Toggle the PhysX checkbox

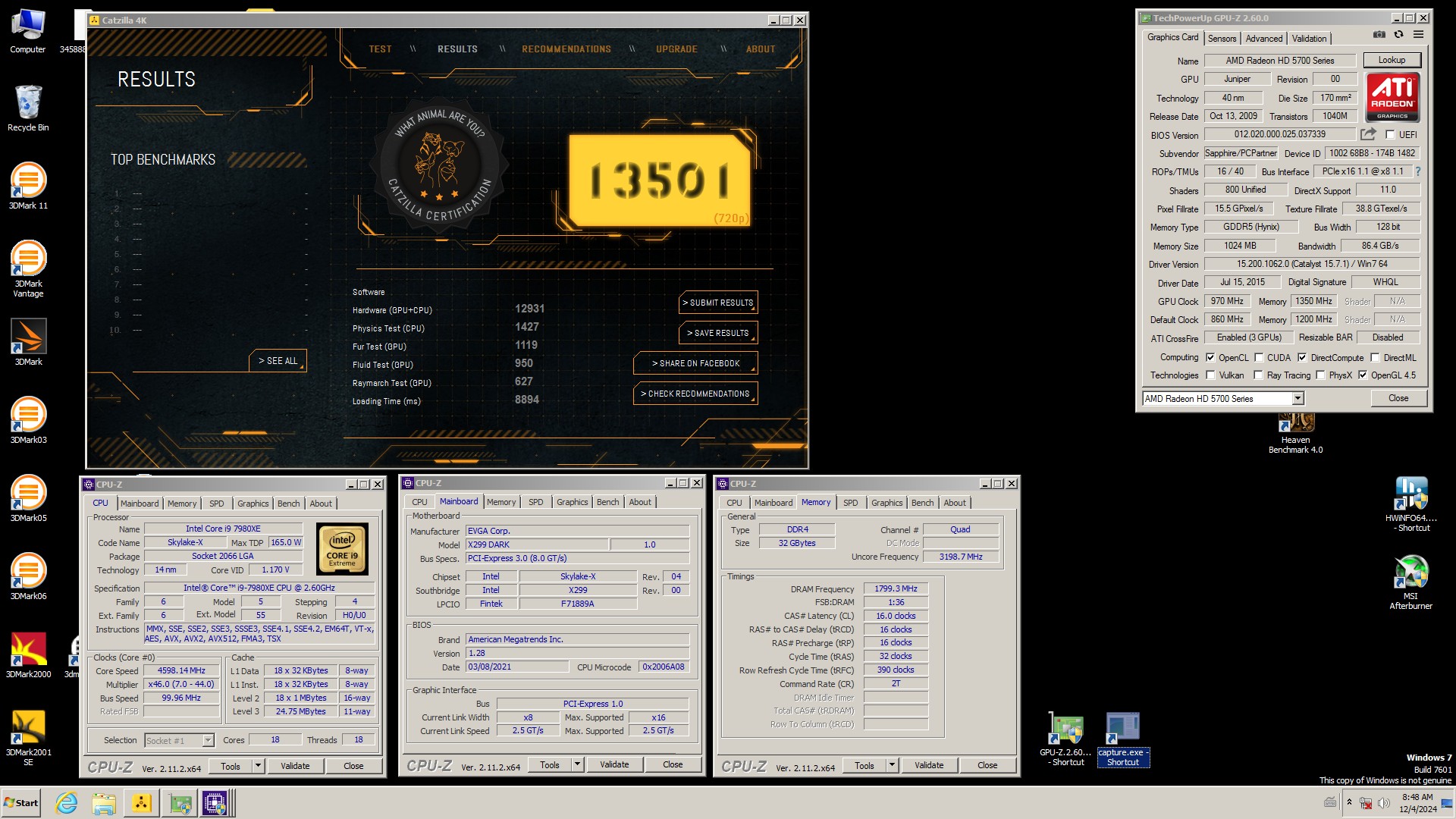pyautogui.click(x=1320, y=375)
